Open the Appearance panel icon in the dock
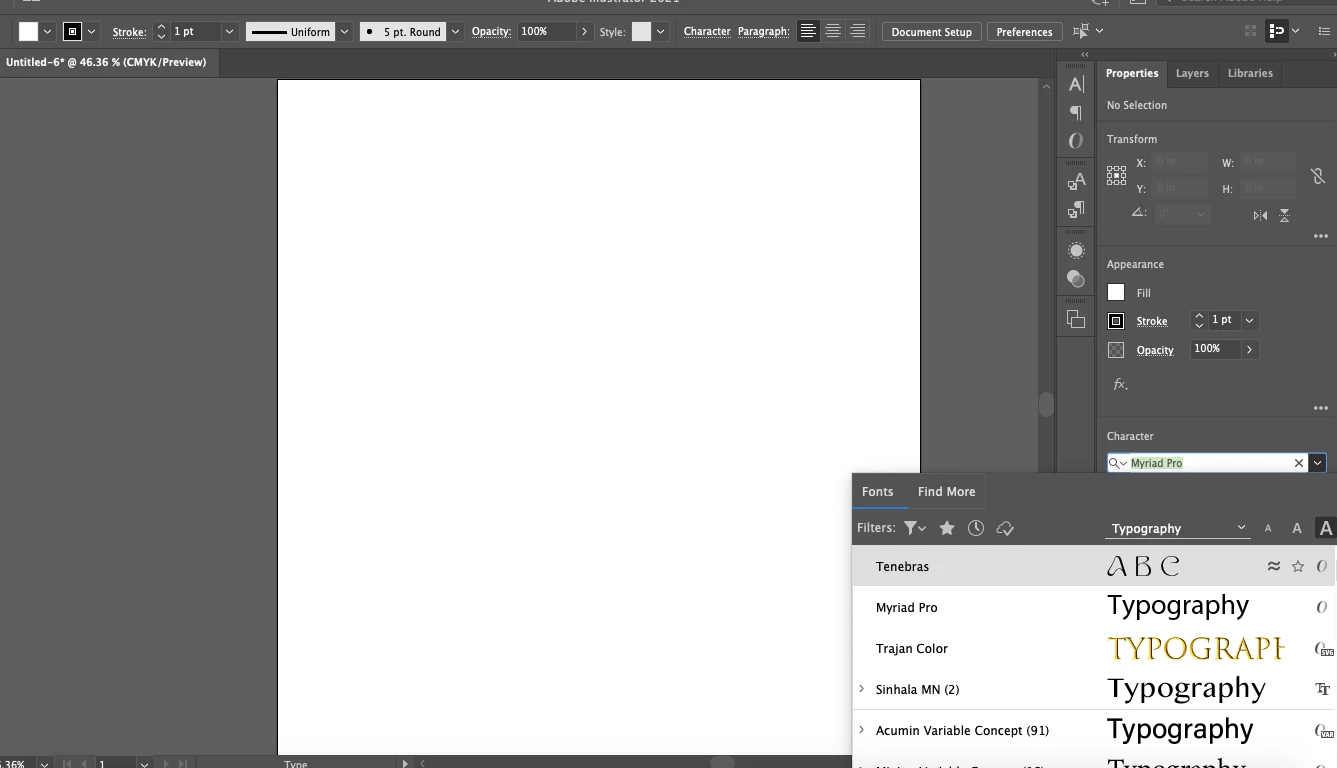Viewport: 1337px width, 768px height. point(1076,250)
